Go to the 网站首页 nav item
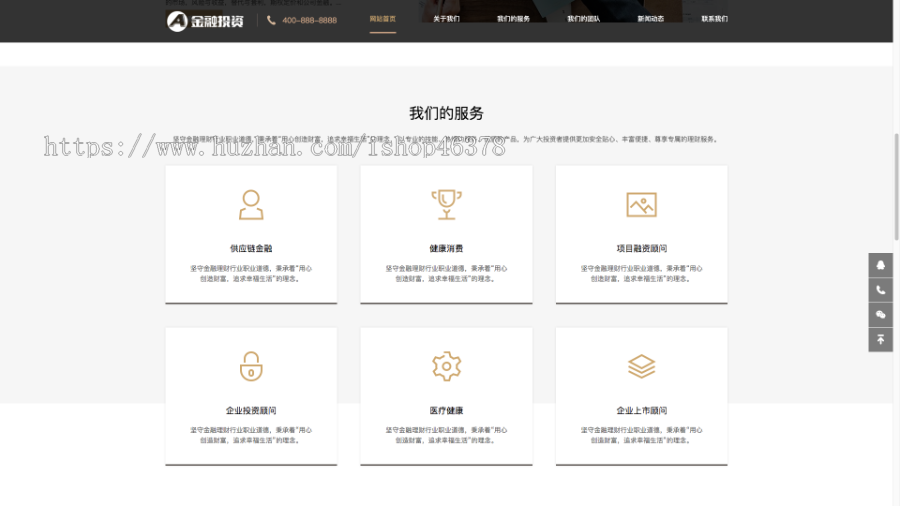 tap(383, 19)
